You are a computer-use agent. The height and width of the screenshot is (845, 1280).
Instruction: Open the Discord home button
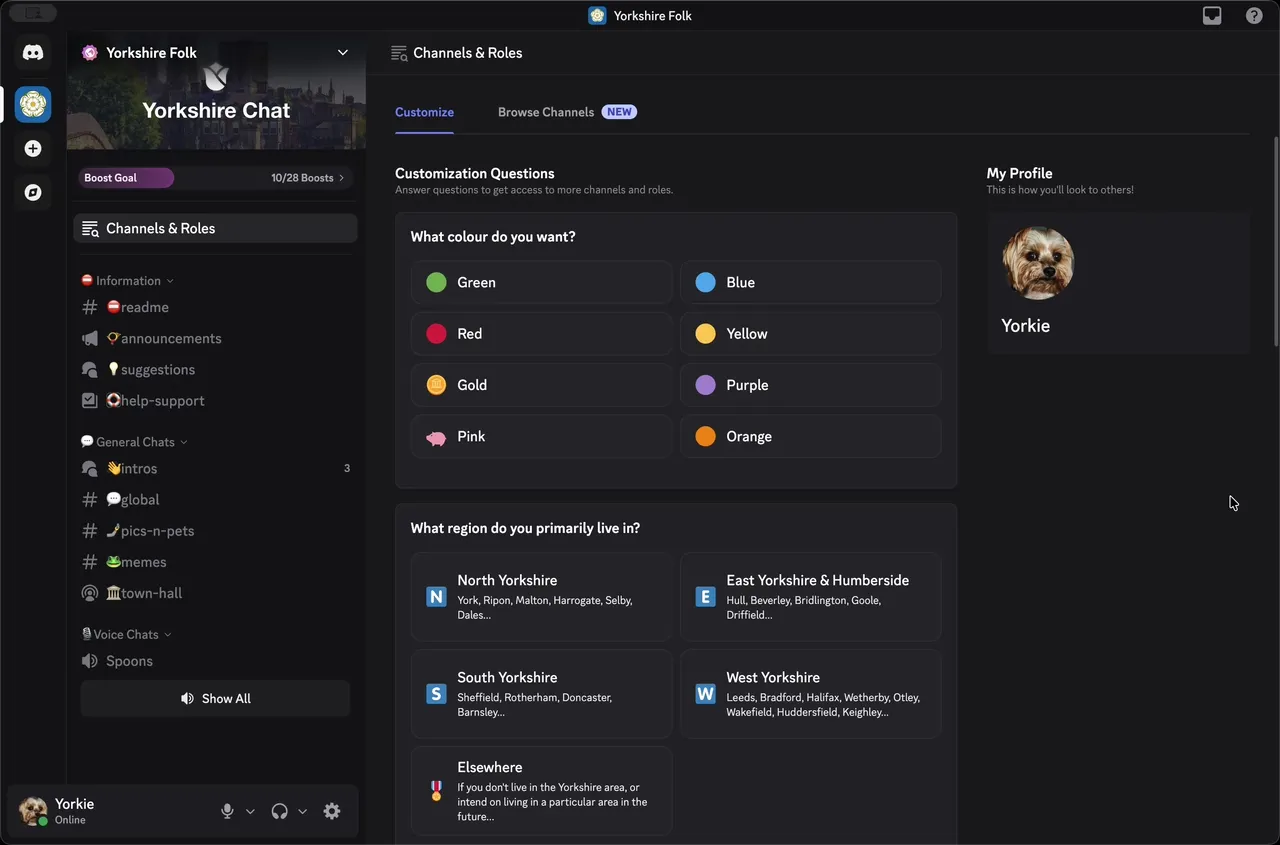click(x=33, y=52)
